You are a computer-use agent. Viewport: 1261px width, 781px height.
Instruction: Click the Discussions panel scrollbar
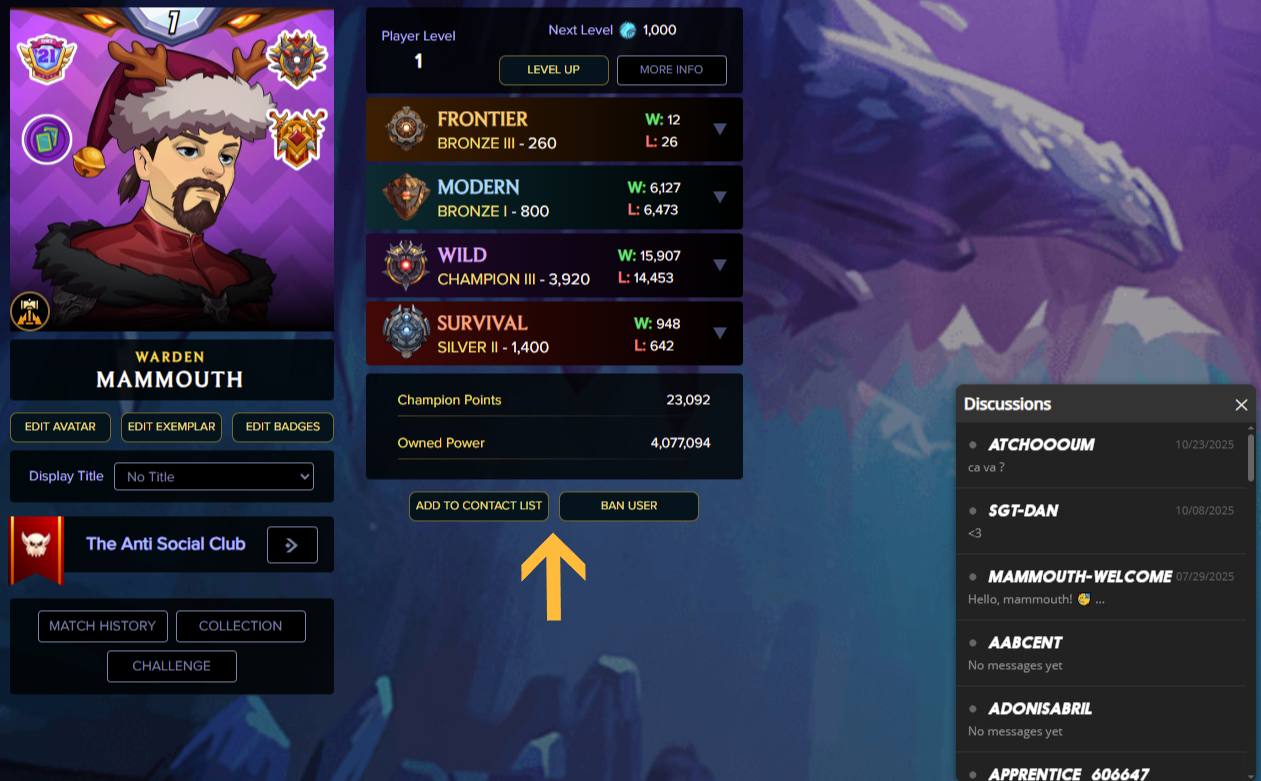pyautogui.click(x=1251, y=457)
